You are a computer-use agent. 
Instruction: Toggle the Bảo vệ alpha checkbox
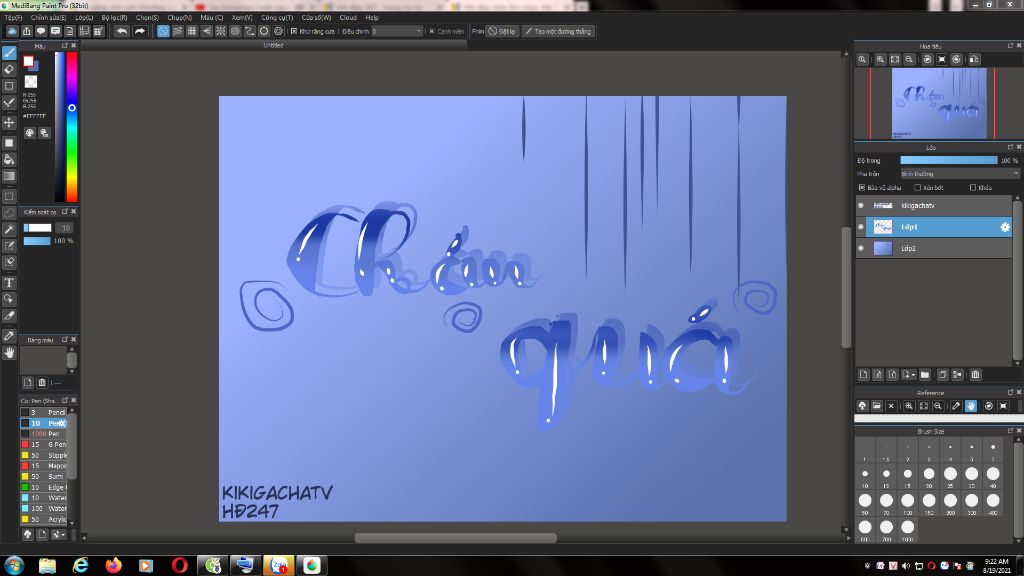pos(862,187)
